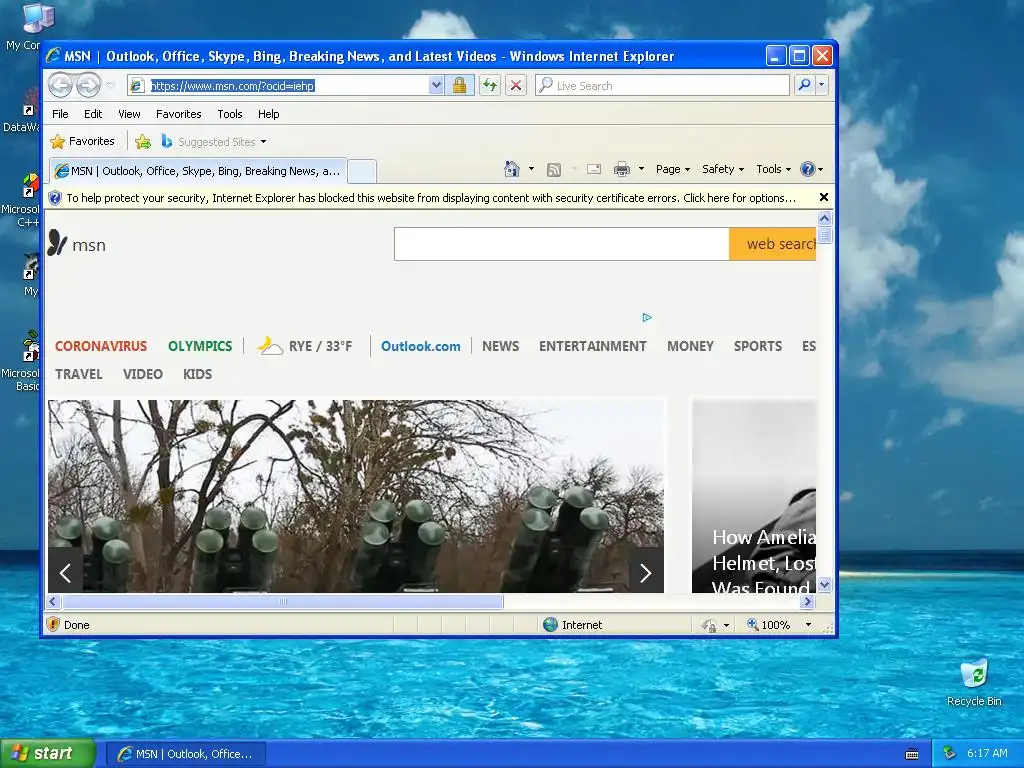Open the Page command bar menu

(673, 169)
